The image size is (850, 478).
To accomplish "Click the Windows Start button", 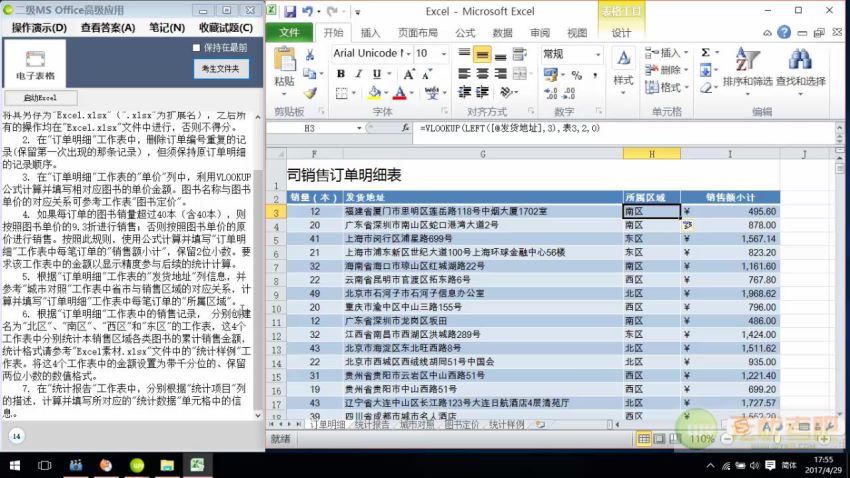I will pyautogui.click(x=15, y=465).
